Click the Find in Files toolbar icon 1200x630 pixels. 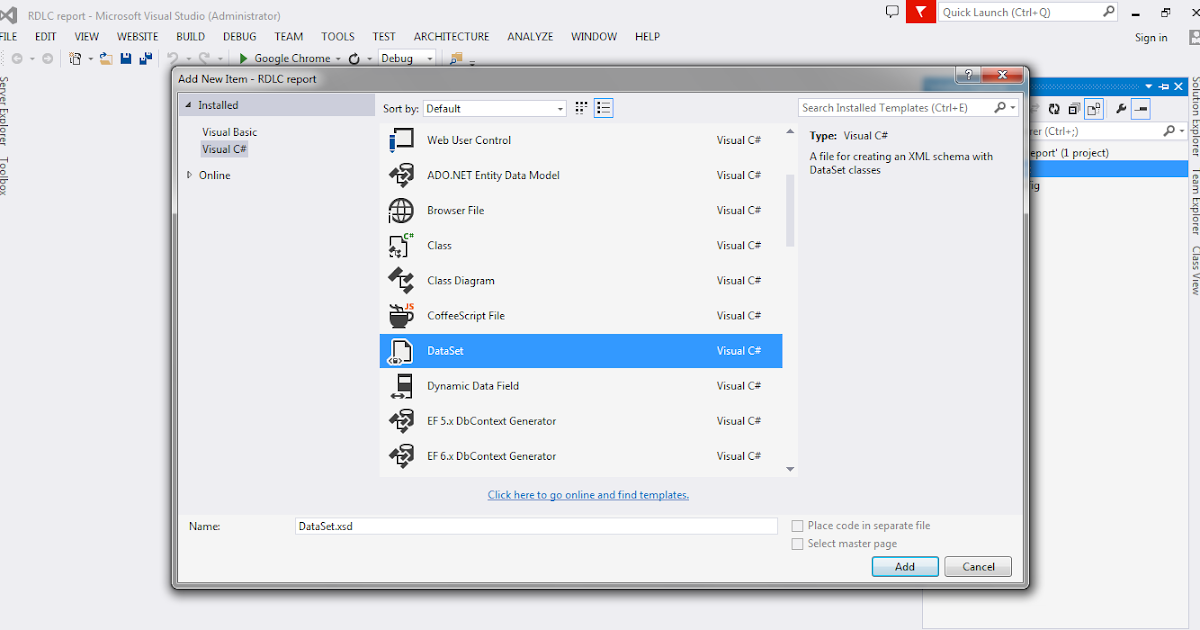point(457,59)
